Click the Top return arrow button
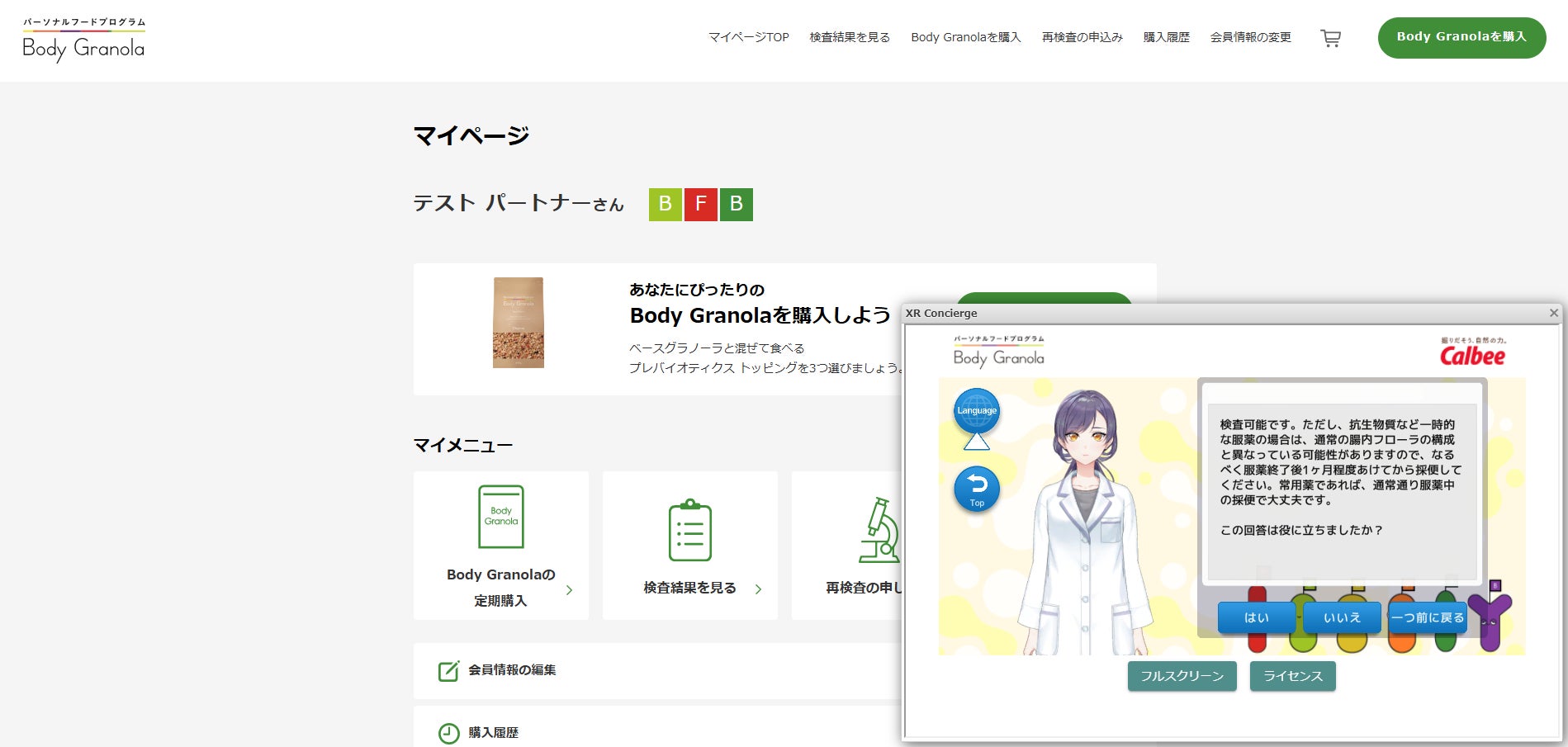The width and height of the screenshot is (1568, 747). tap(977, 489)
